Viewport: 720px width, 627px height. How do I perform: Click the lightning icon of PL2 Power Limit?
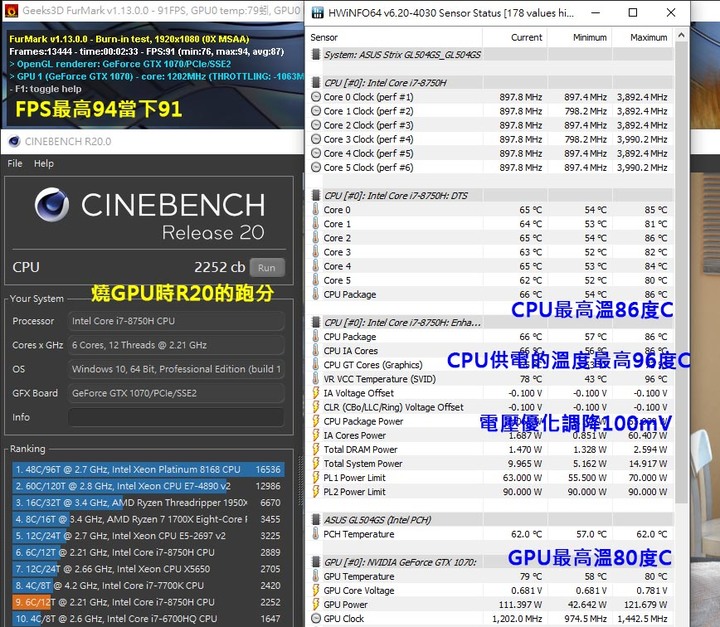click(315, 491)
